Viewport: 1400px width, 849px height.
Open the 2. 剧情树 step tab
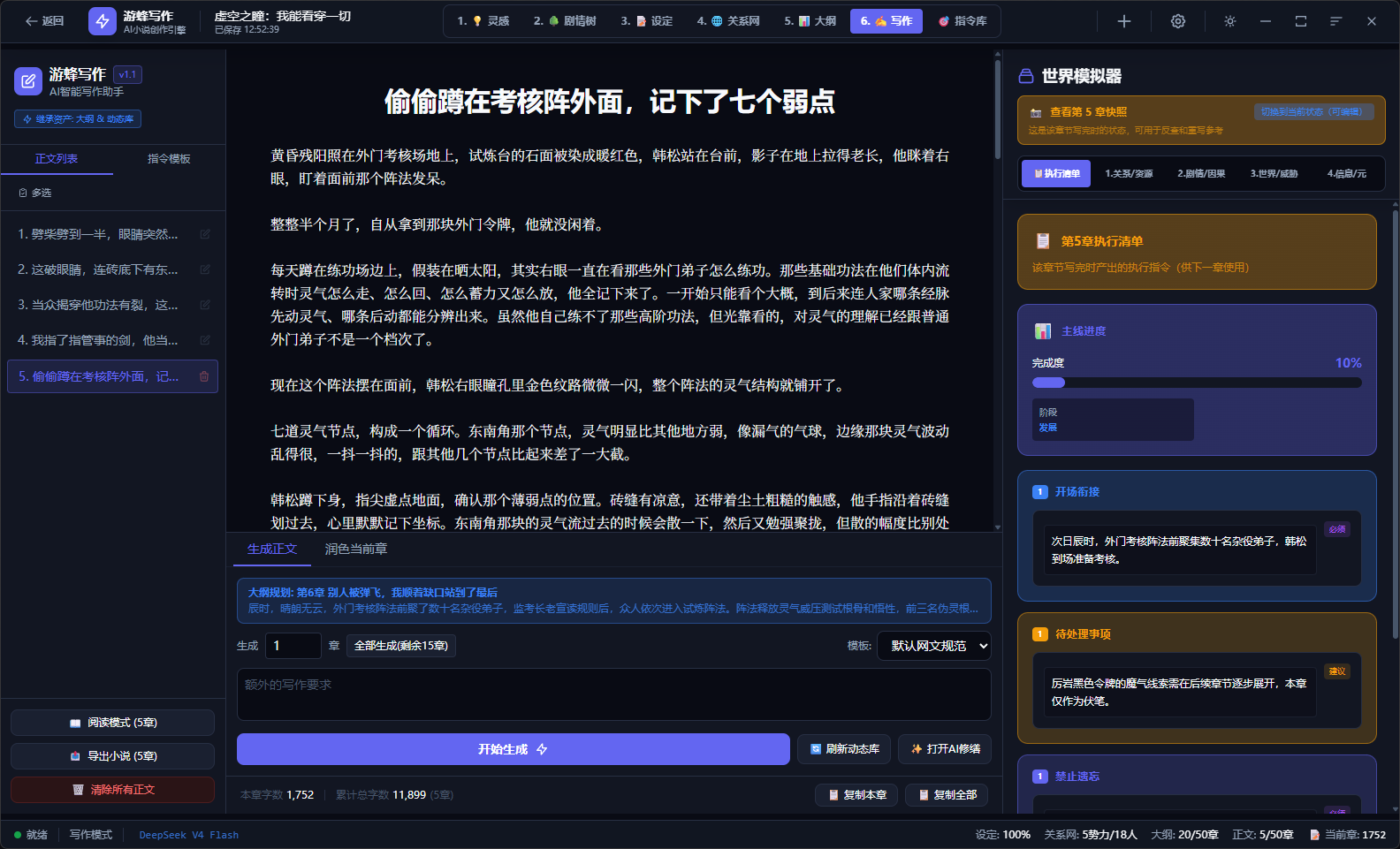pos(565,21)
